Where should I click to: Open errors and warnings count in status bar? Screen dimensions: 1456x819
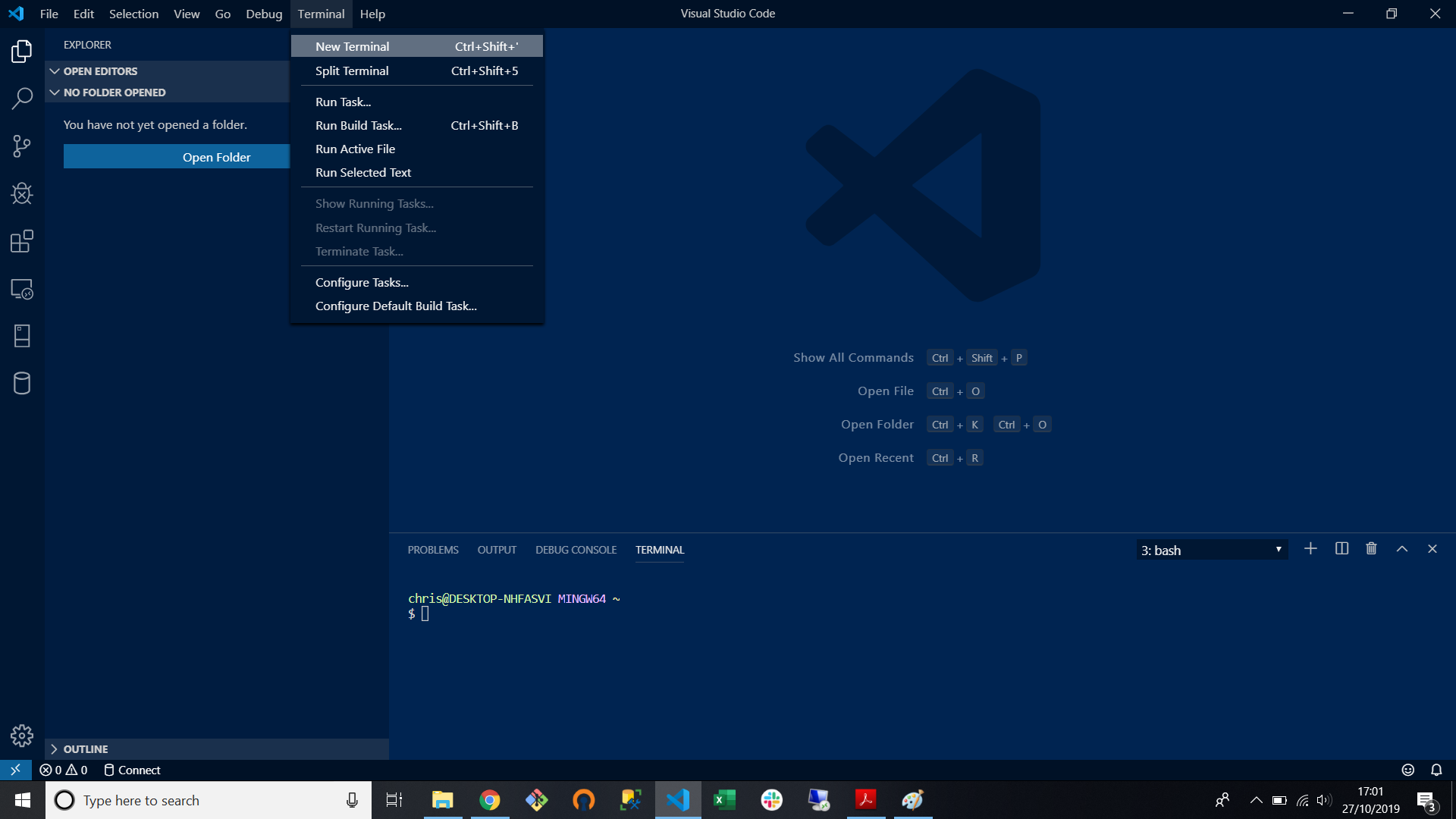(x=64, y=770)
